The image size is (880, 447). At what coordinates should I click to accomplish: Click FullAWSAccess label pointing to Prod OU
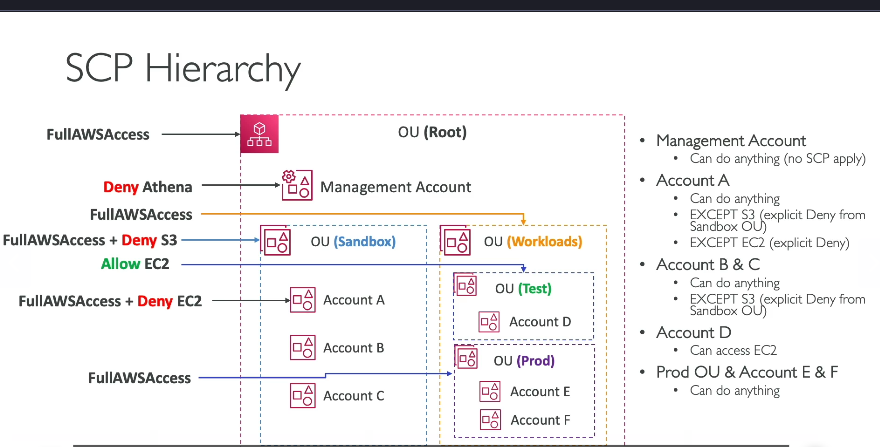coord(139,378)
